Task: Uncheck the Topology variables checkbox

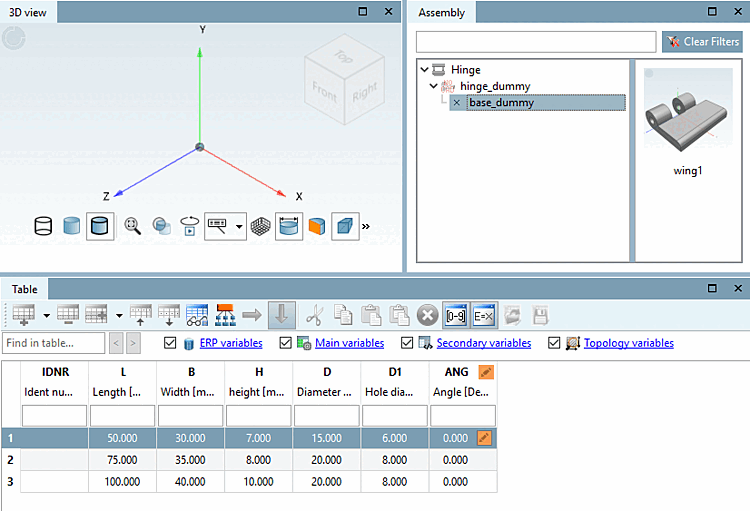Action: pos(554,343)
